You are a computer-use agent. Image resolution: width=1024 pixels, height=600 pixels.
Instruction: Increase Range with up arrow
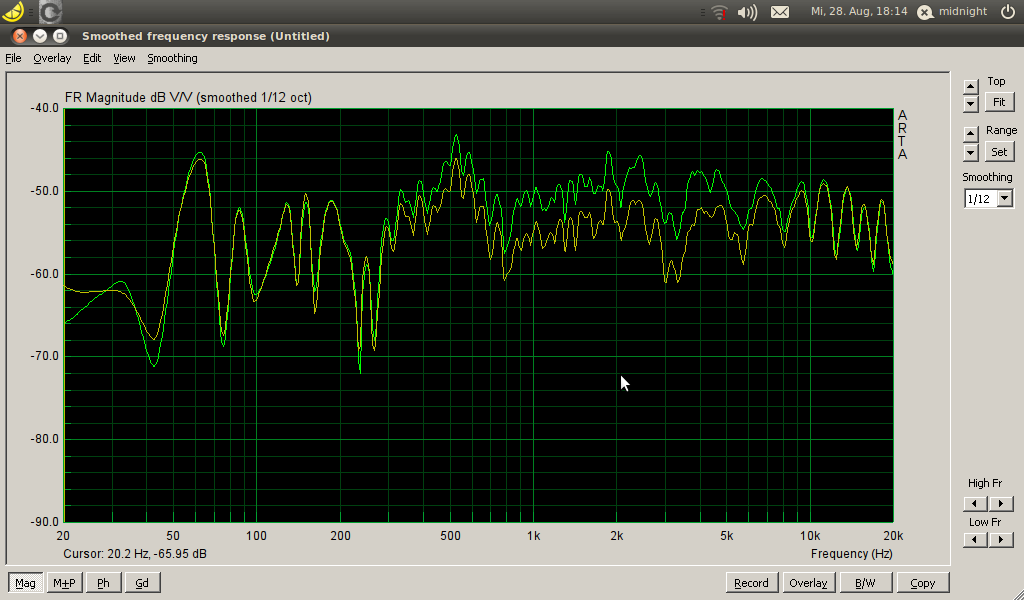pos(970,134)
